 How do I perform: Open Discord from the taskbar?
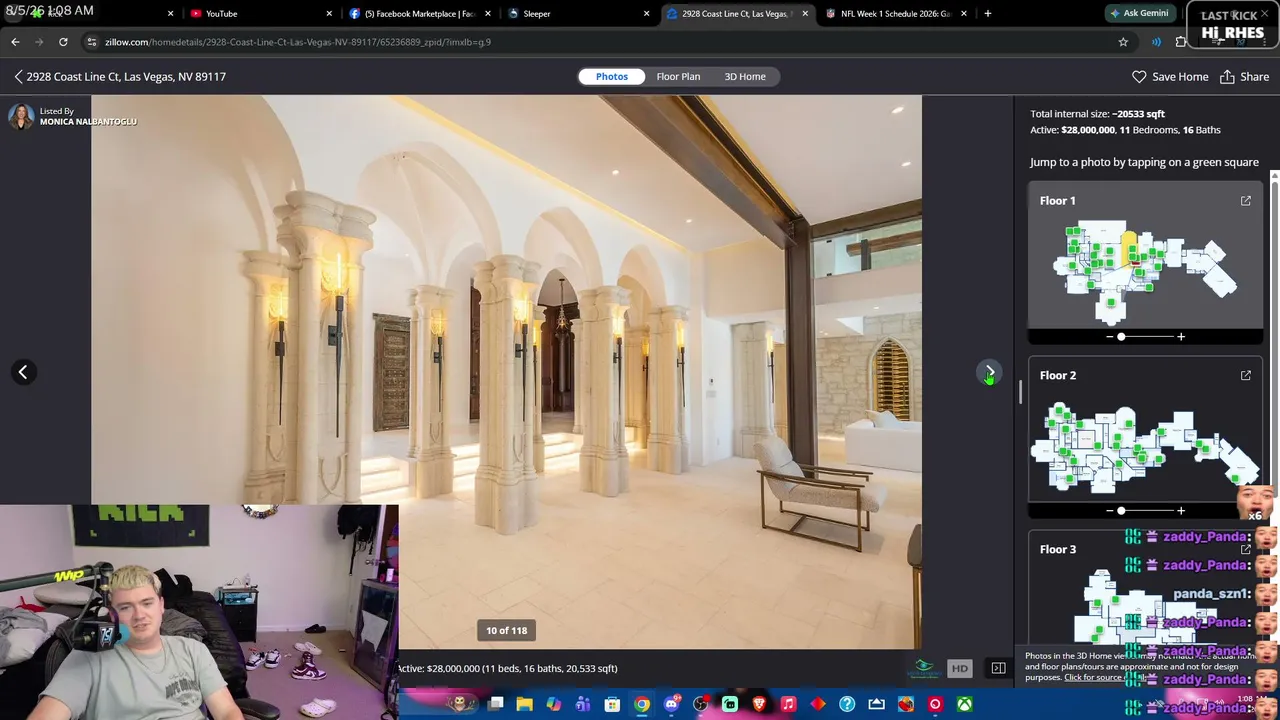671,704
